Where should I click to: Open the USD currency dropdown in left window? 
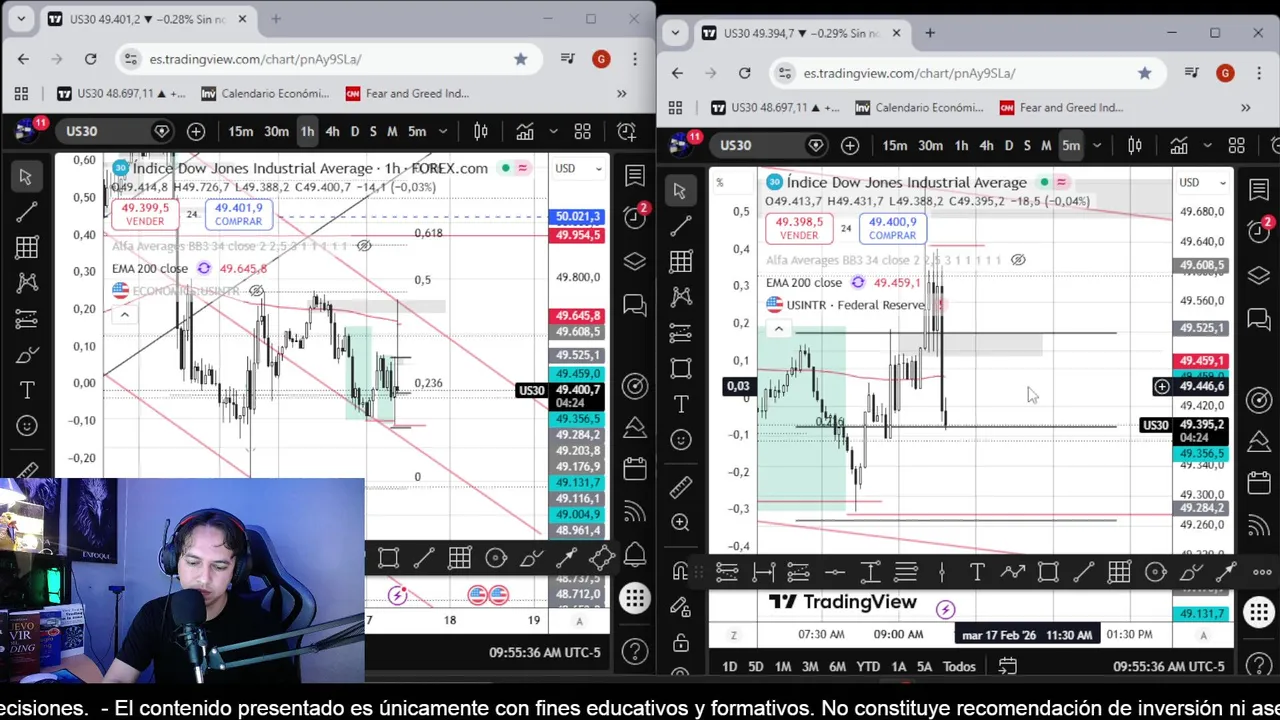579,168
